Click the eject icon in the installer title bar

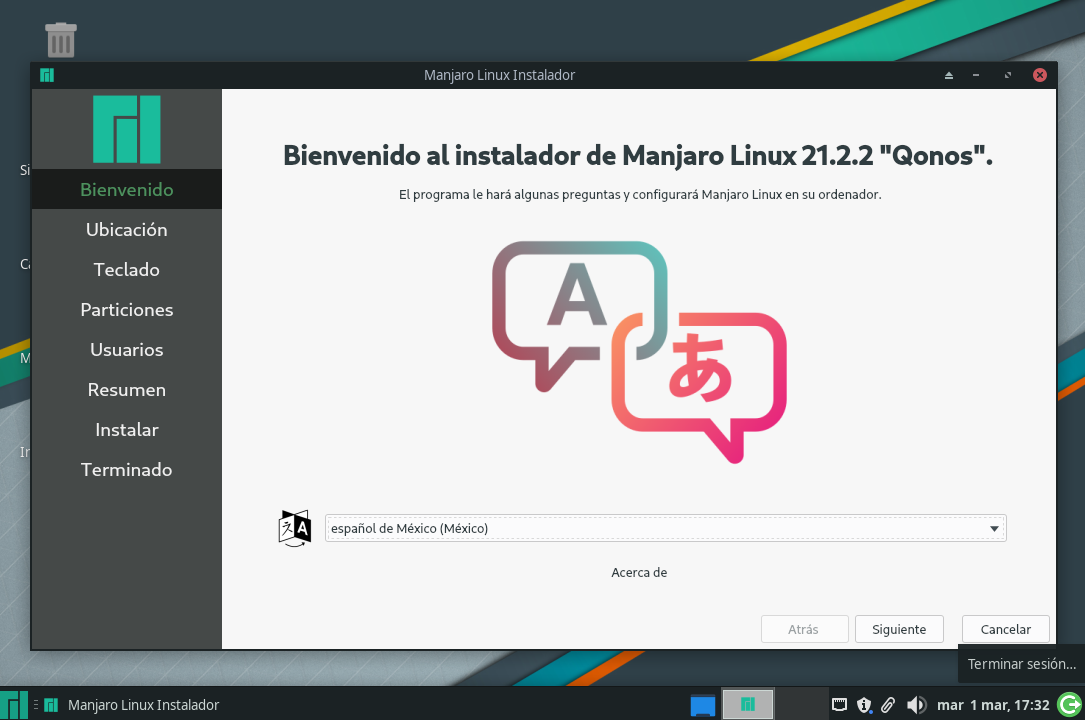948,74
